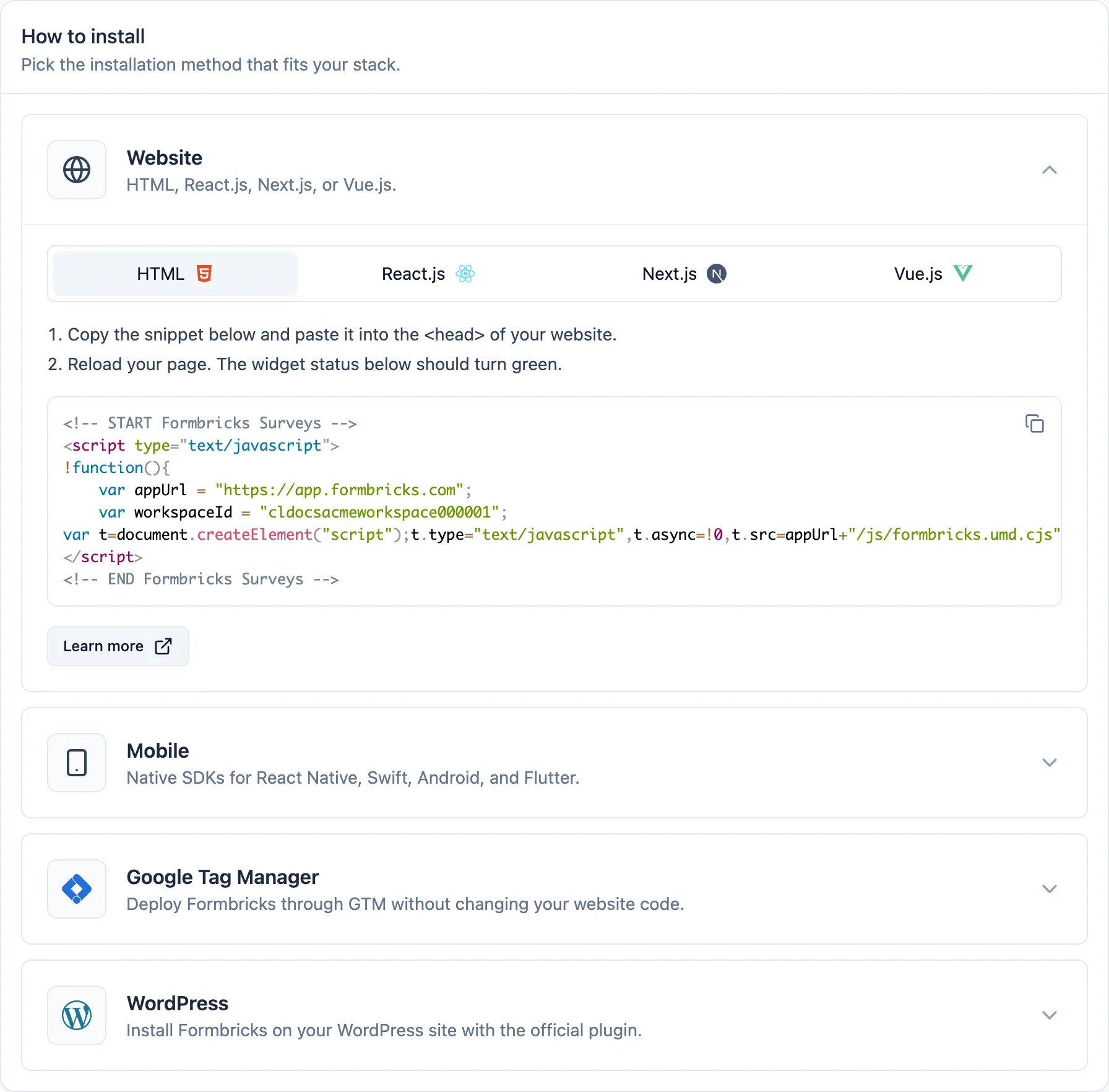This screenshot has width=1109, height=1092.
Task: Click the Mobile section title
Action: [x=158, y=751]
